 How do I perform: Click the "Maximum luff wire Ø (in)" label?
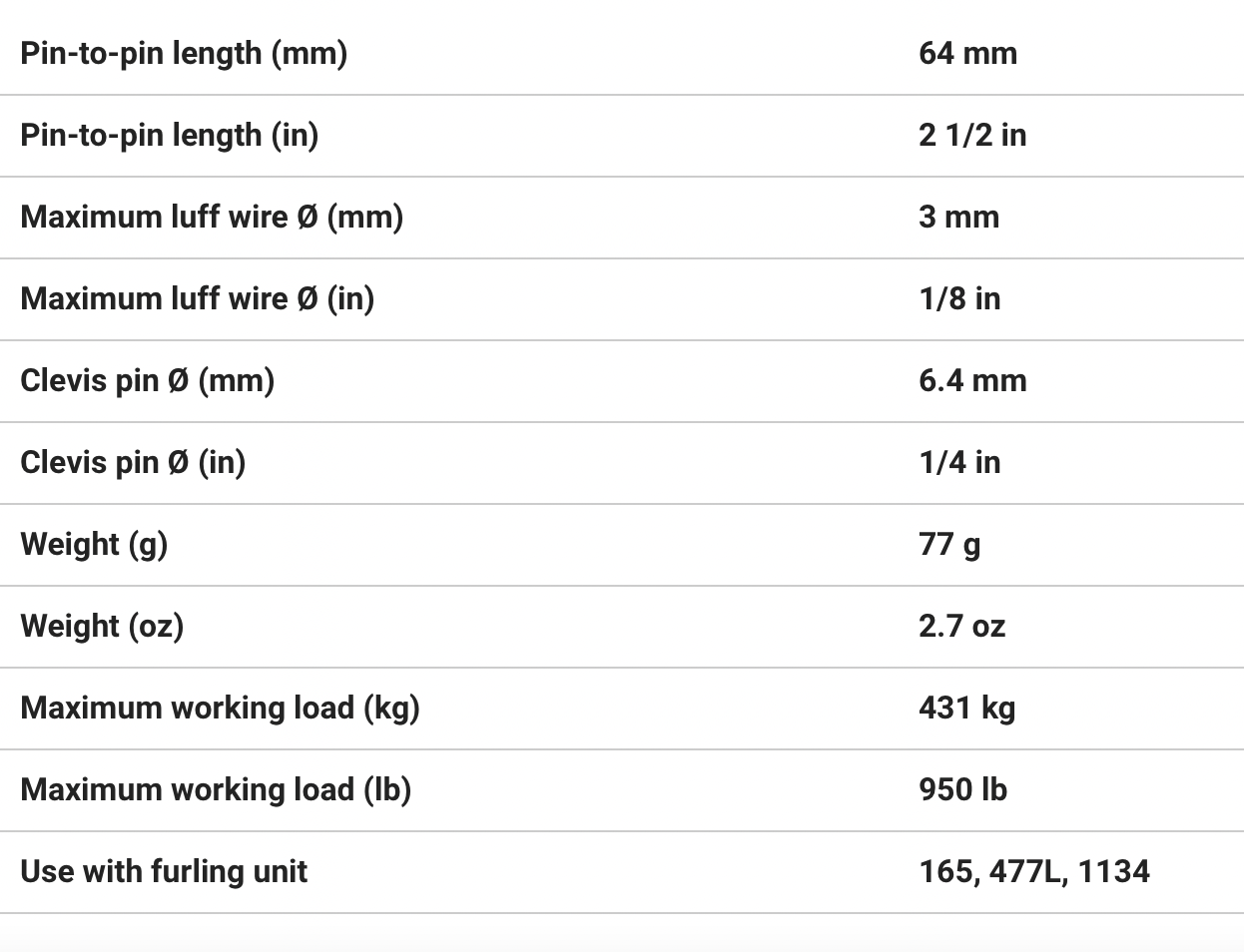(x=198, y=298)
